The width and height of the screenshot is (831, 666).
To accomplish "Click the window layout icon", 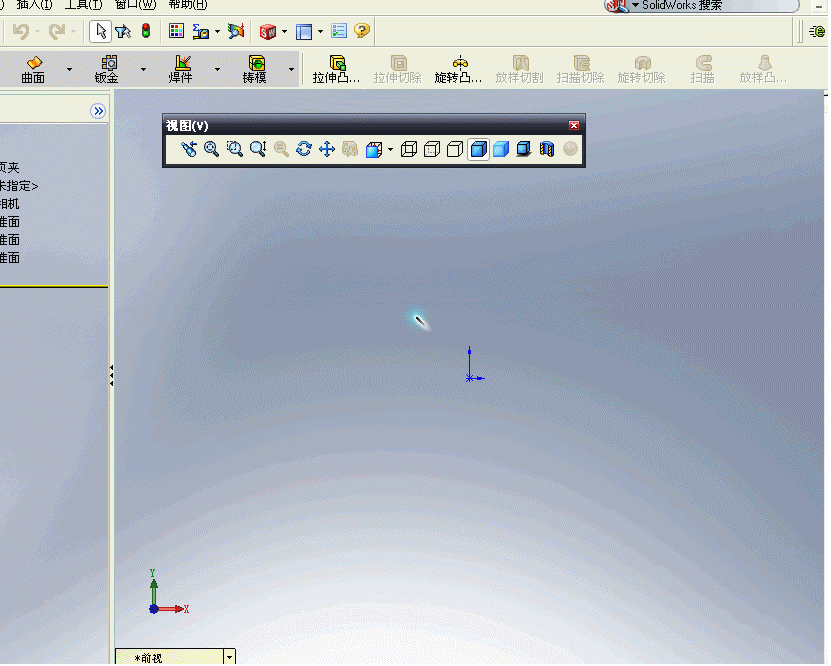I will click(x=304, y=32).
